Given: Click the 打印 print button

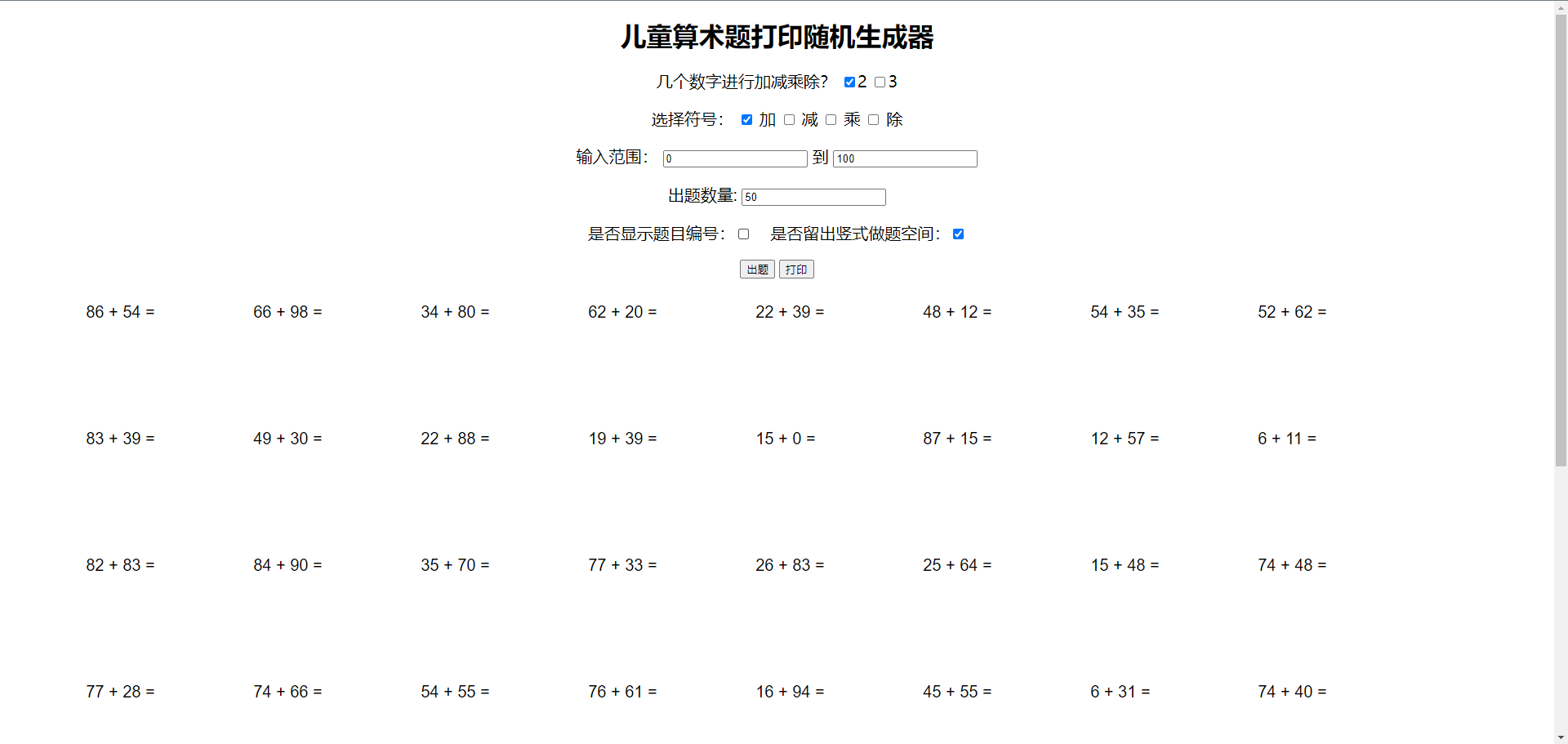Looking at the screenshot, I should click(x=796, y=270).
